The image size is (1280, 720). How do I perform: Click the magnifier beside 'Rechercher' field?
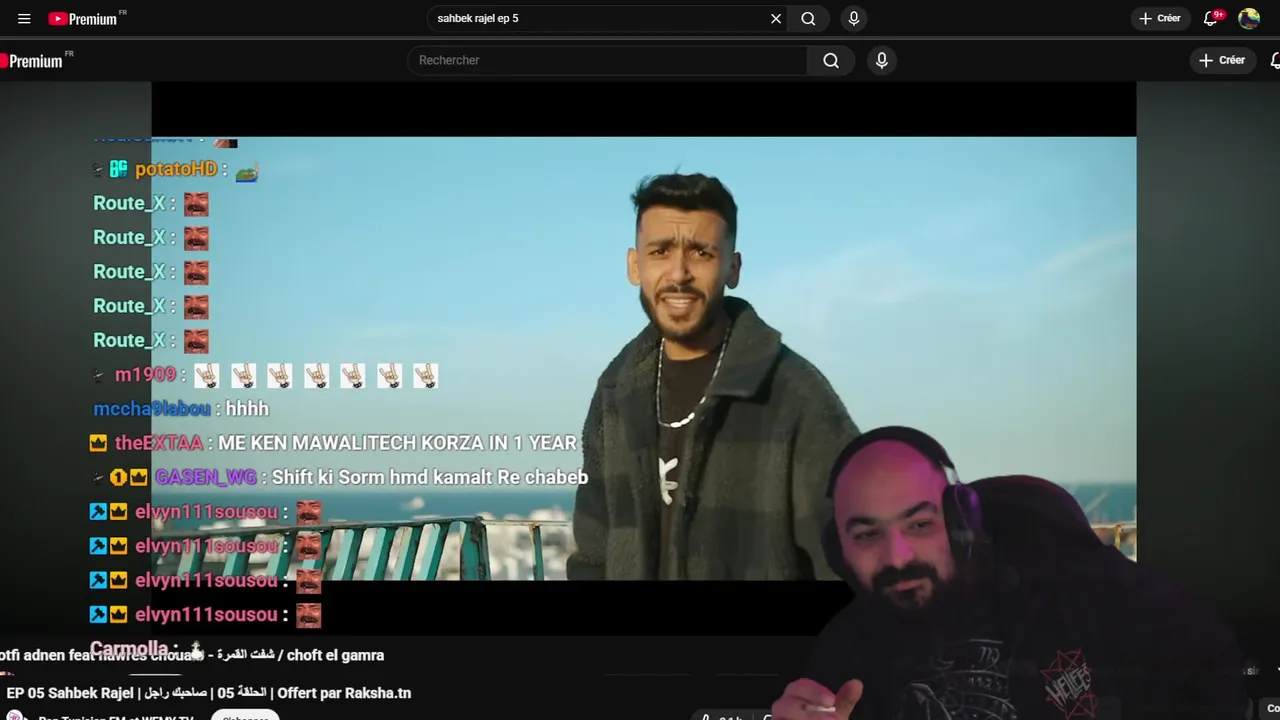(831, 60)
